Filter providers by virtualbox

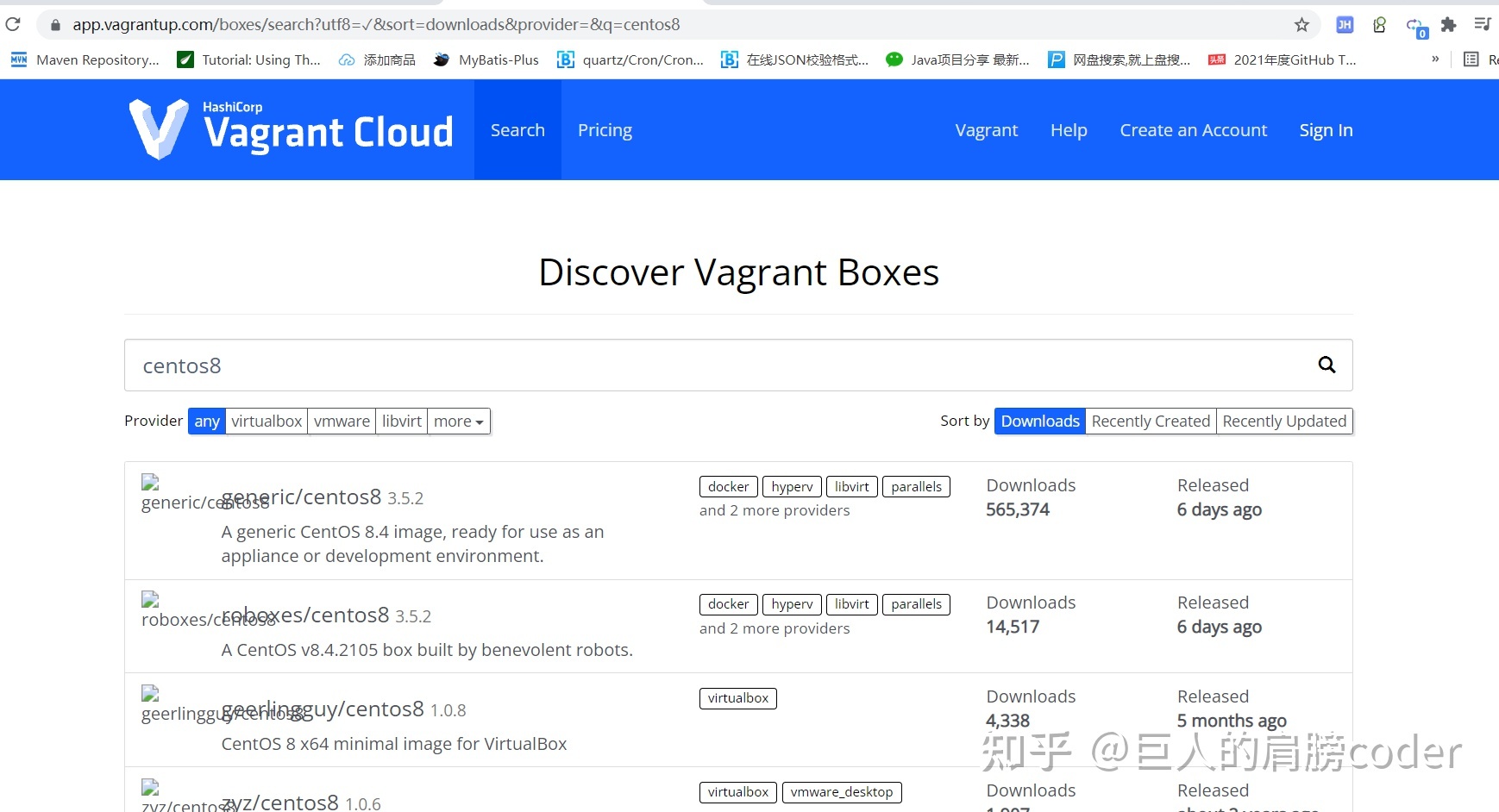tap(266, 421)
